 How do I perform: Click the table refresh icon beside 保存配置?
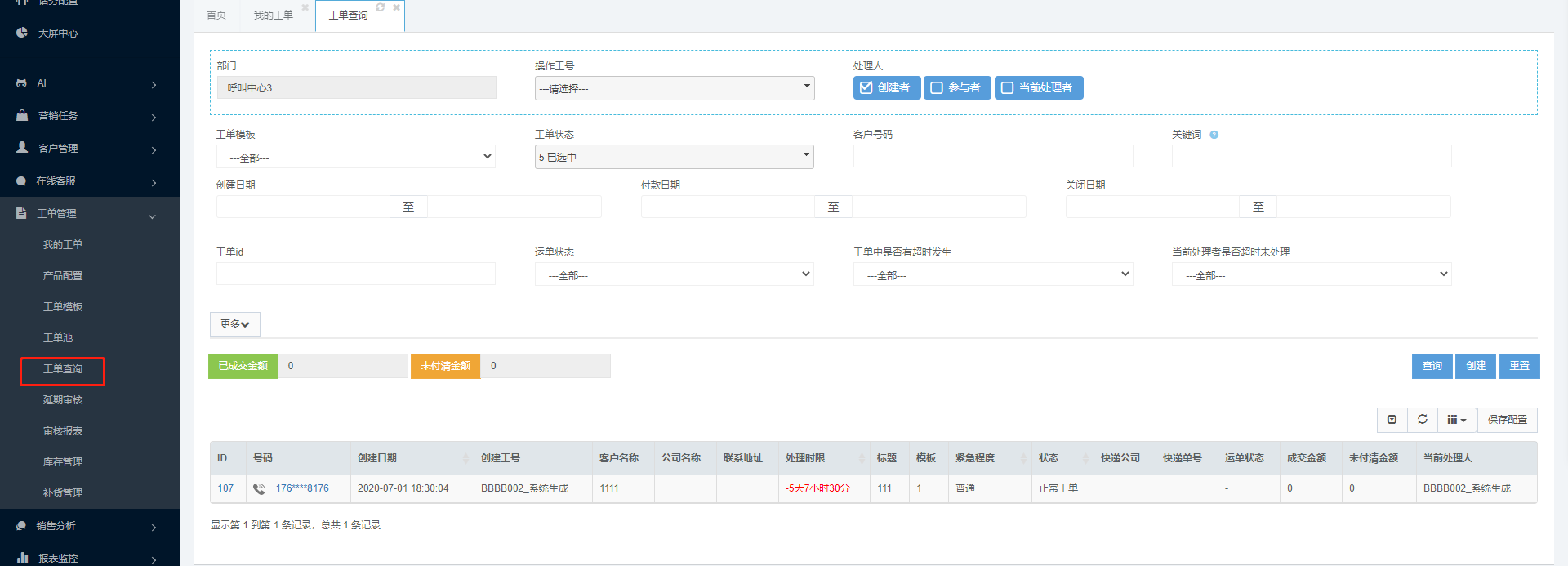click(x=1423, y=419)
